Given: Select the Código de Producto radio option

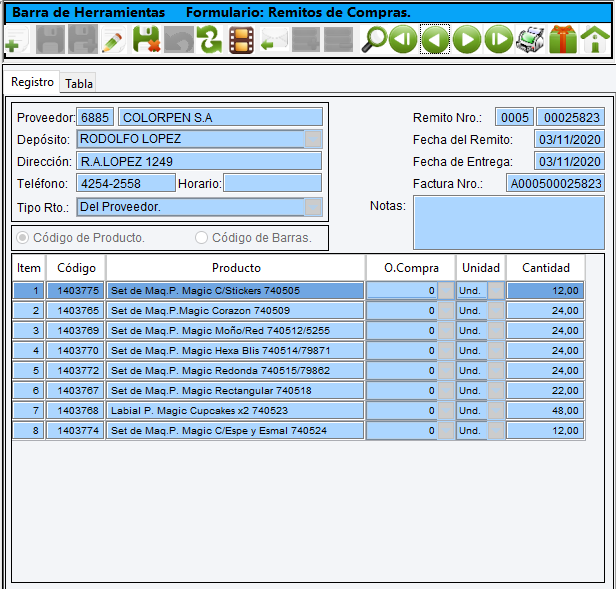Looking at the screenshot, I should (22, 238).
